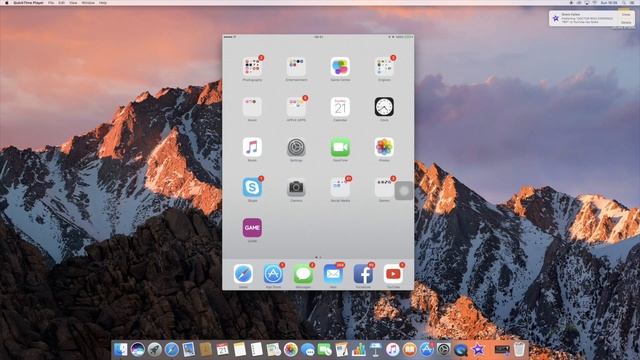Screen dimensions: 640x360
Task: Launch Skype on the iPad
Action: point(252,187)
